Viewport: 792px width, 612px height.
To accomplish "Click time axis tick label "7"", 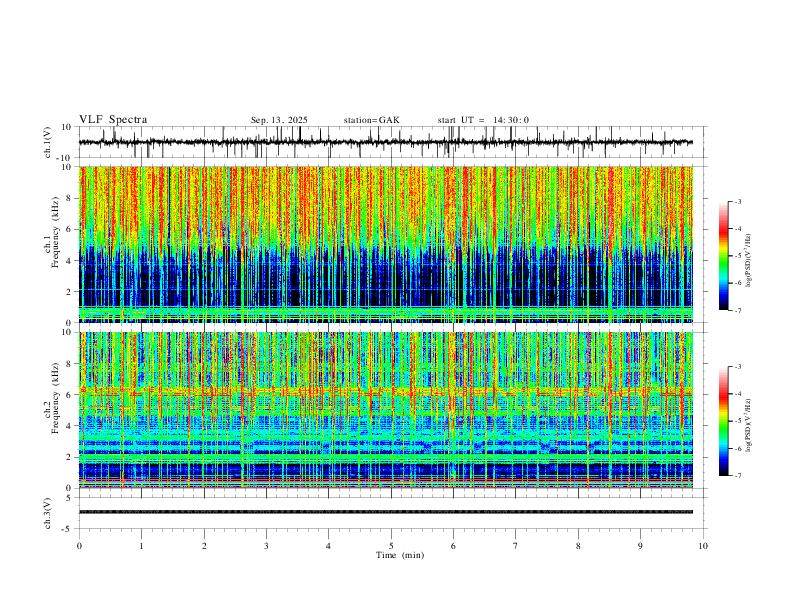I will click(x=516, y=546).
